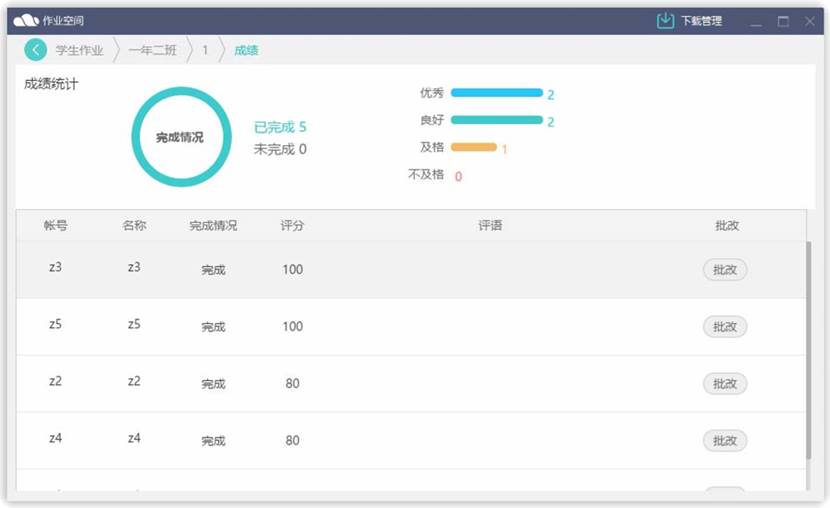Click the 成绩统计 heading
The width and height of the screenshot is (830, 508).
click(x=51, y=84)
